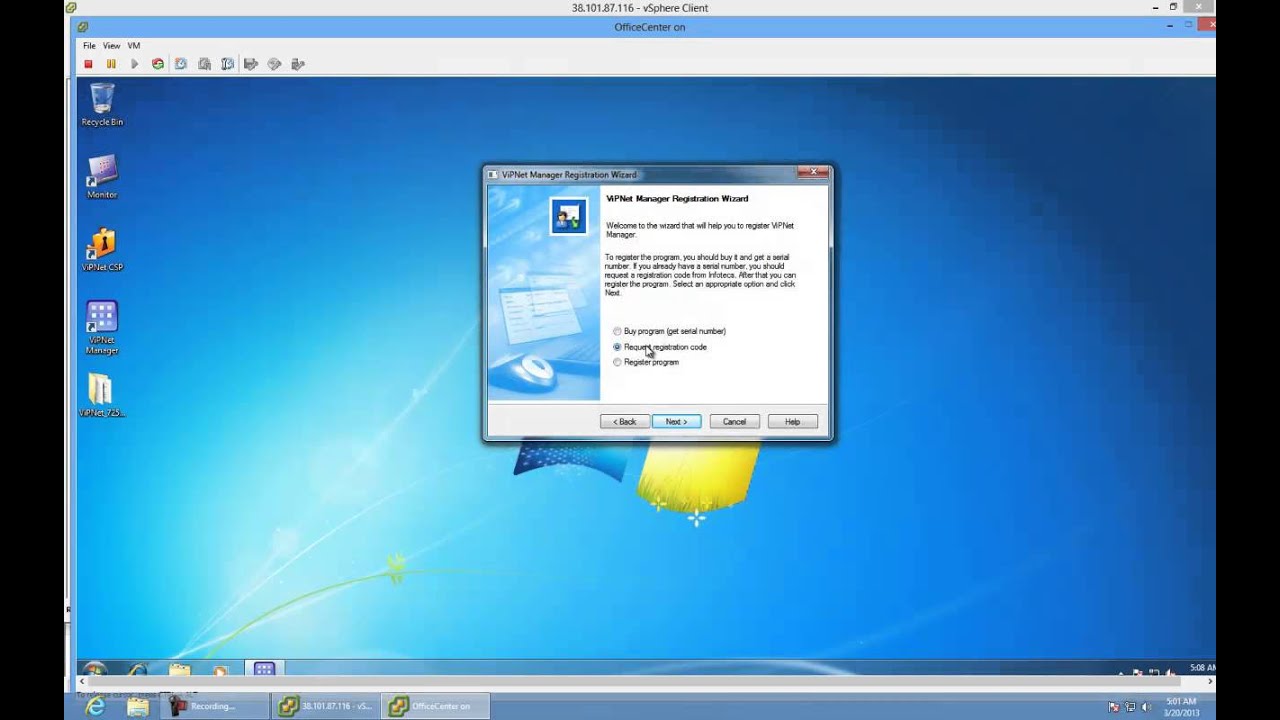Viewport: 1280px width, 720px height.
Task: Open the View menu
Action: [x=111, y=46]
